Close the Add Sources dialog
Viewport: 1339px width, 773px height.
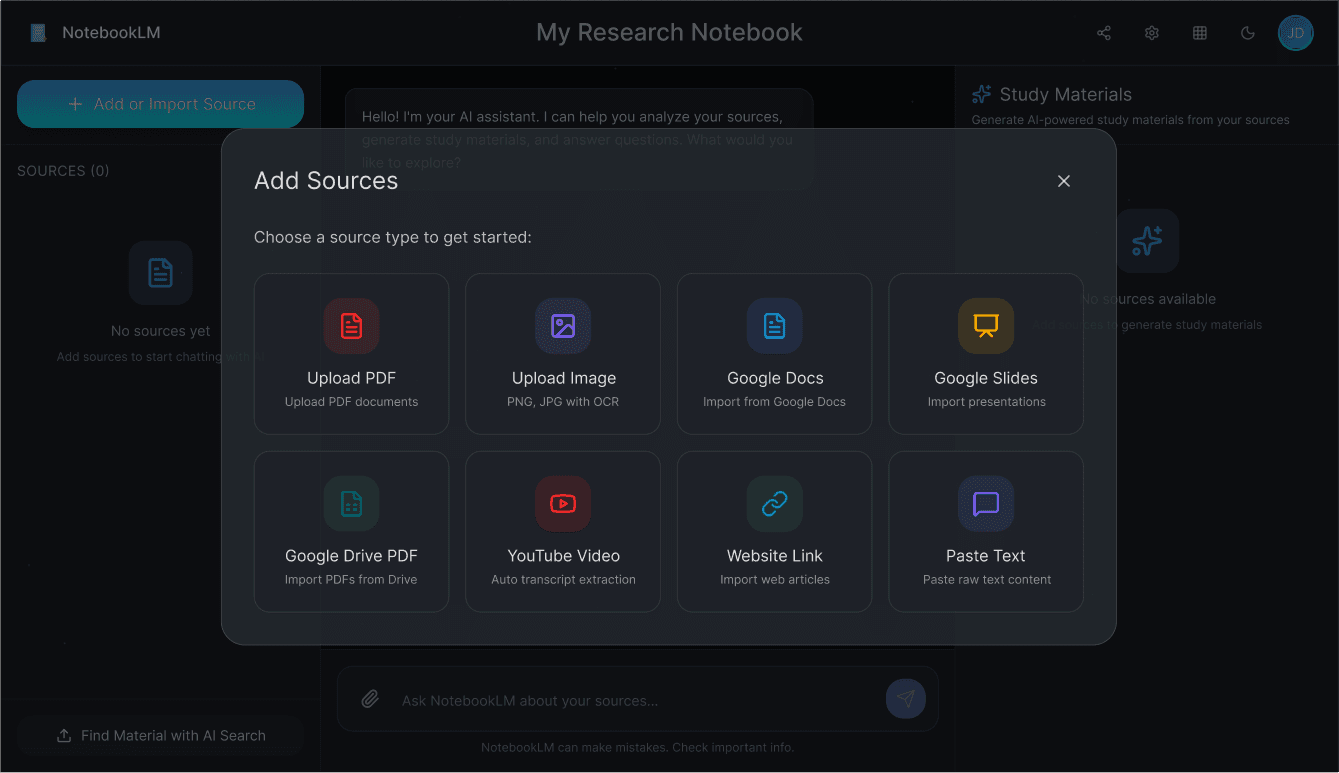click(x=1064, y=181)
